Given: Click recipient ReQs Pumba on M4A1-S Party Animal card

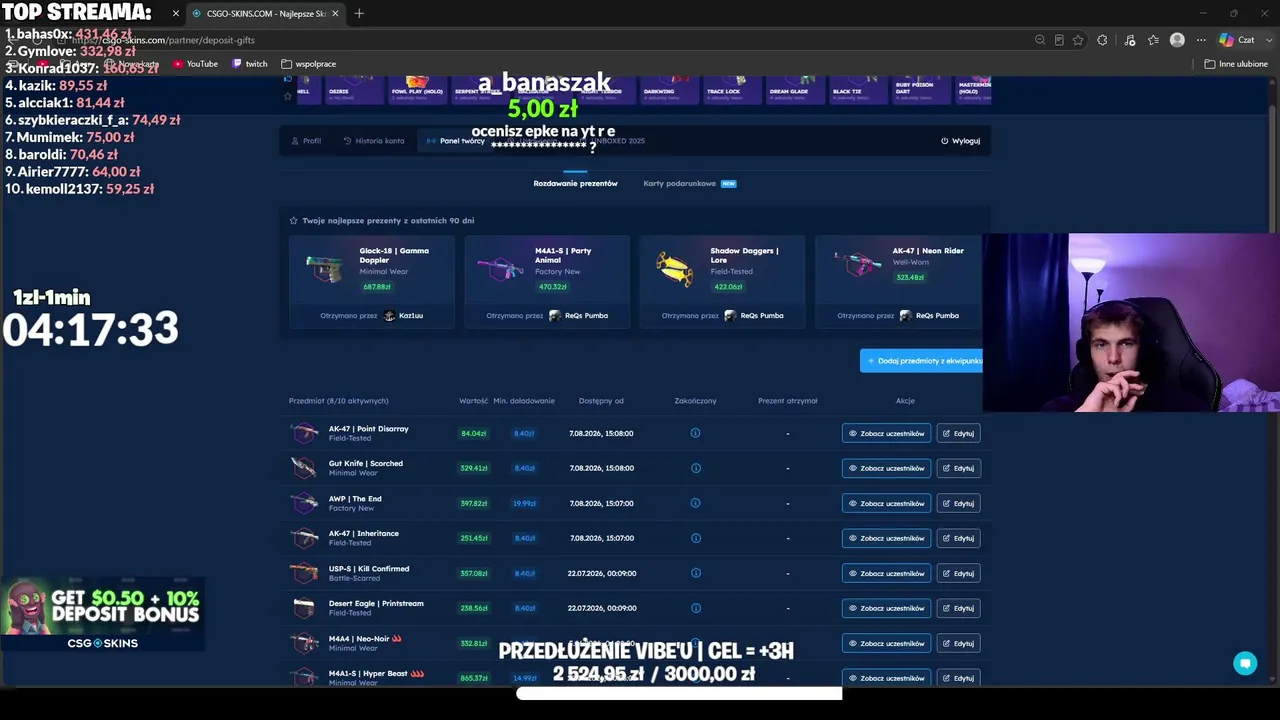Looking at the screenshot, I should pyautogui.click(x=577, y=316).
